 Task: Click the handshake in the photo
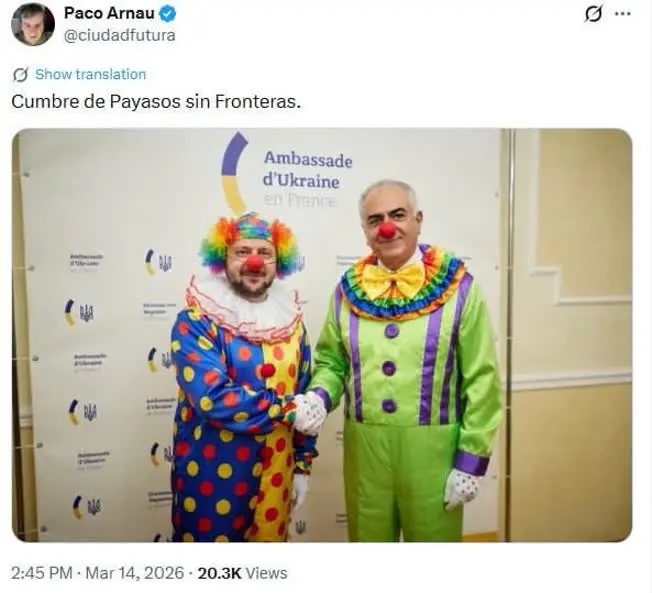coord(309,413)
